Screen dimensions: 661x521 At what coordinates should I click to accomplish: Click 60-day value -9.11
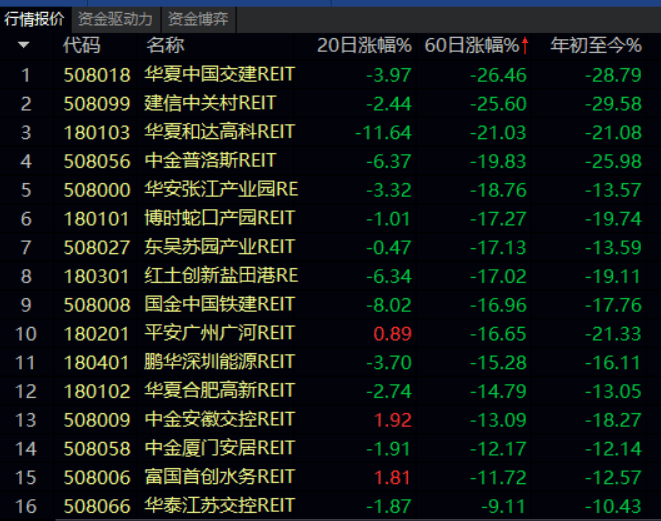(x=503, y=506)
